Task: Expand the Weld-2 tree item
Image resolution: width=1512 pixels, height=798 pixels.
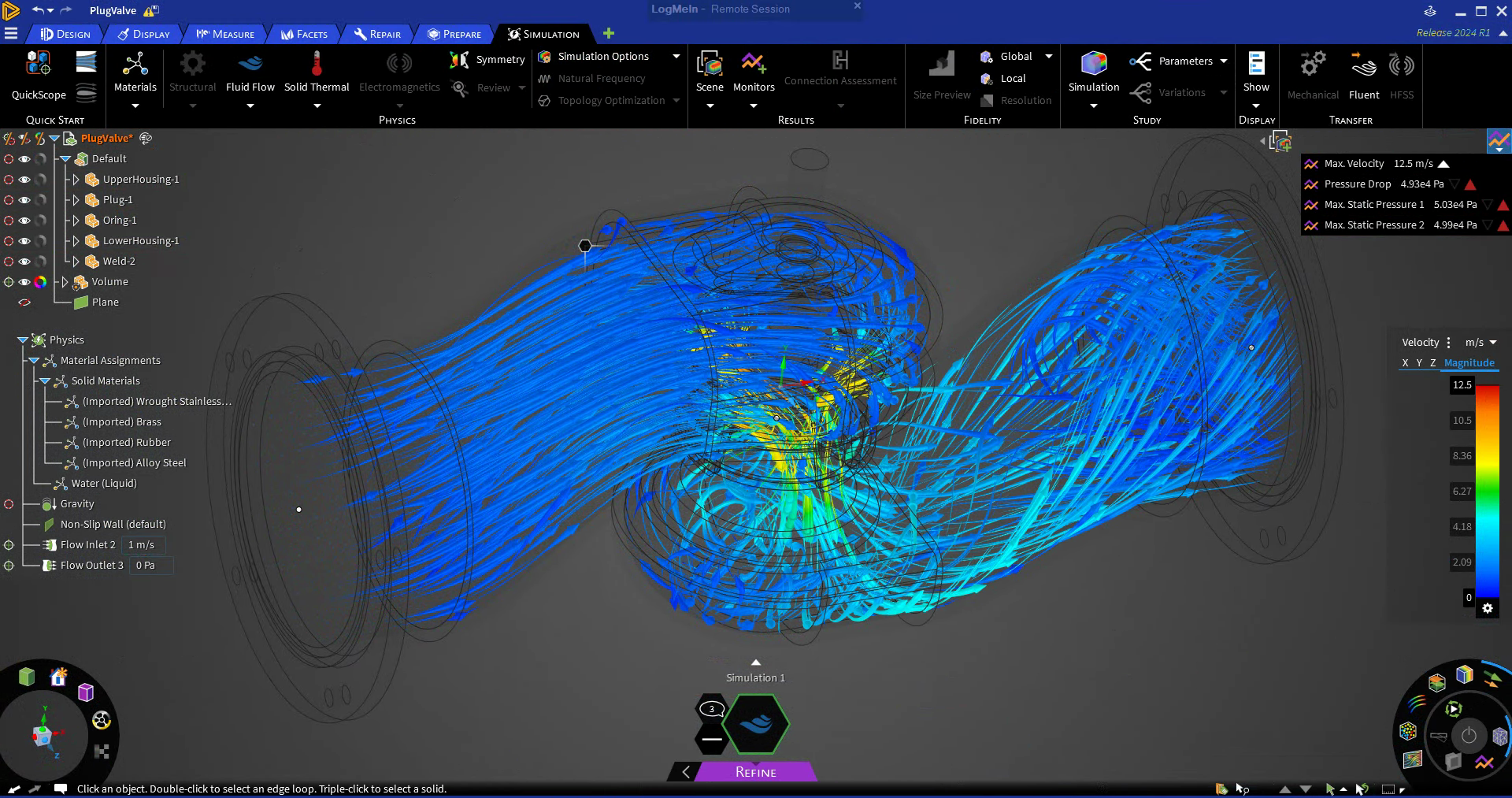Action: pos(75,261)
